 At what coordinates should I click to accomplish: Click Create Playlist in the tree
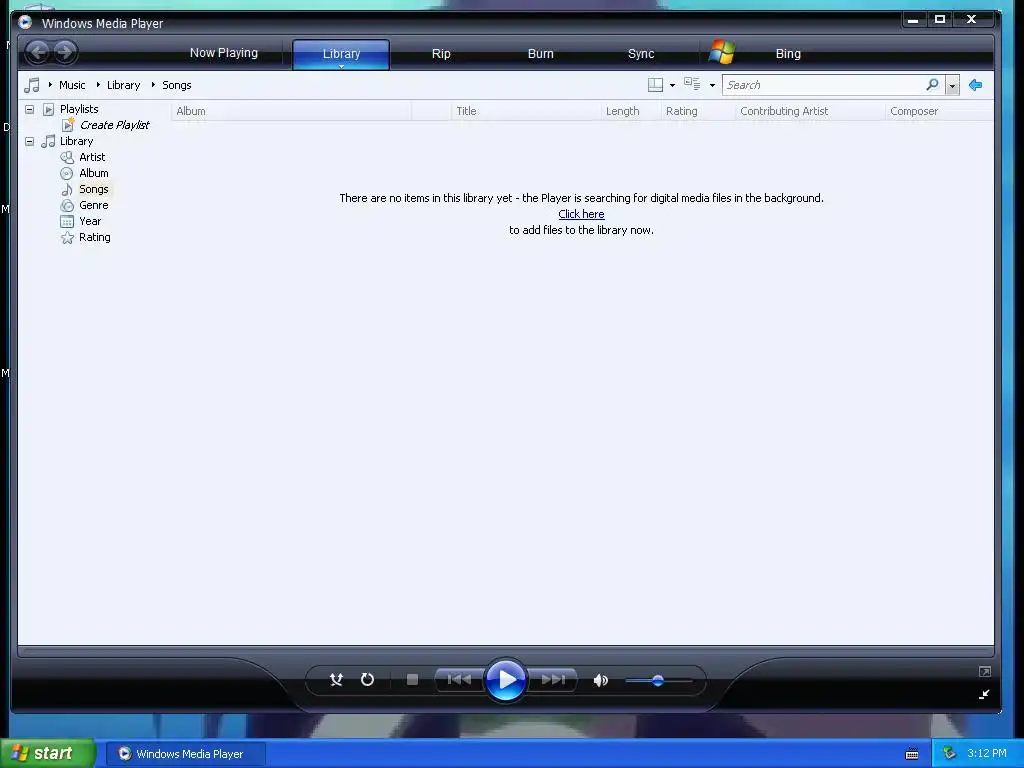click(114, 125)
